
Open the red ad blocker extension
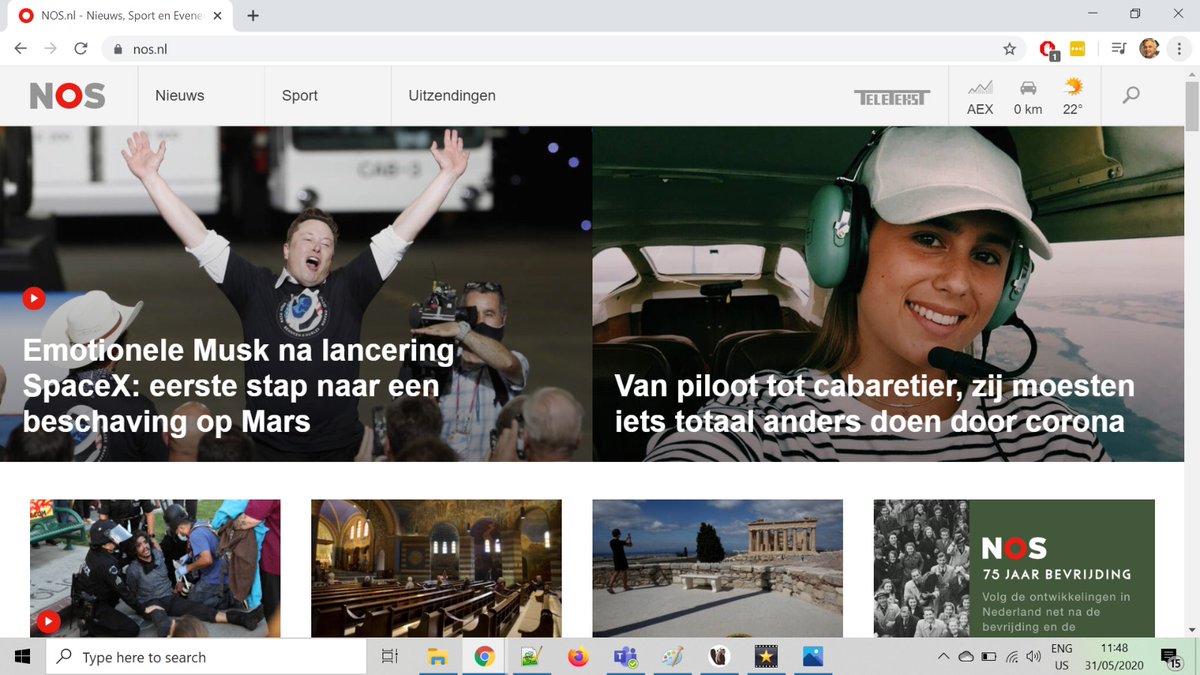[1048, 49]
